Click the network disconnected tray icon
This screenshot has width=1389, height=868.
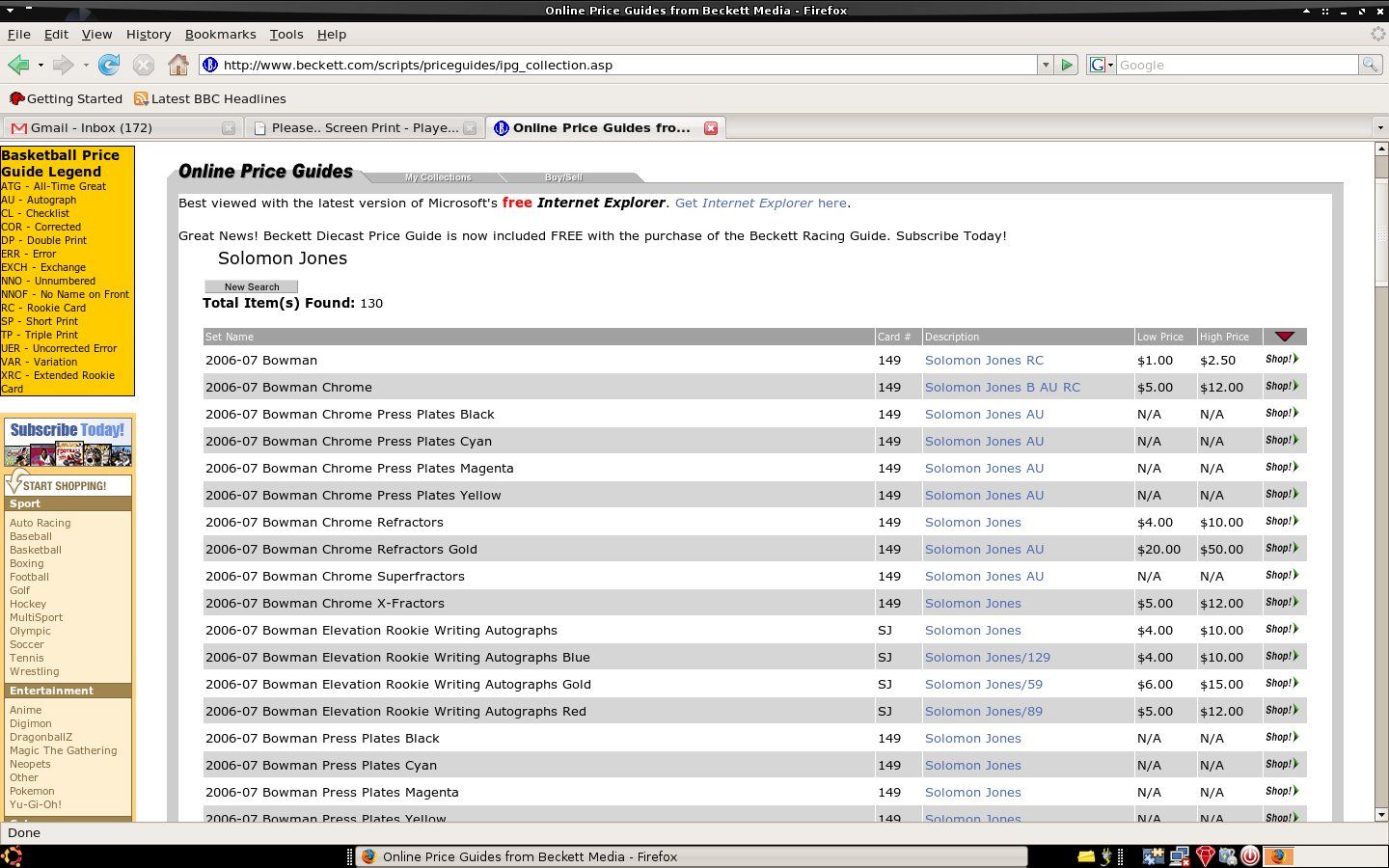[1179, 855]
